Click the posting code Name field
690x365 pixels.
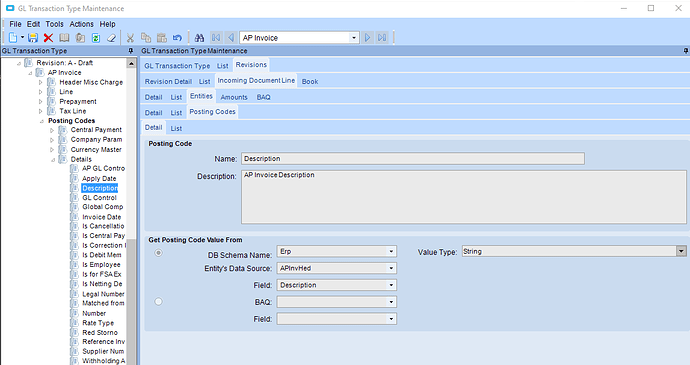click(413, 159)
